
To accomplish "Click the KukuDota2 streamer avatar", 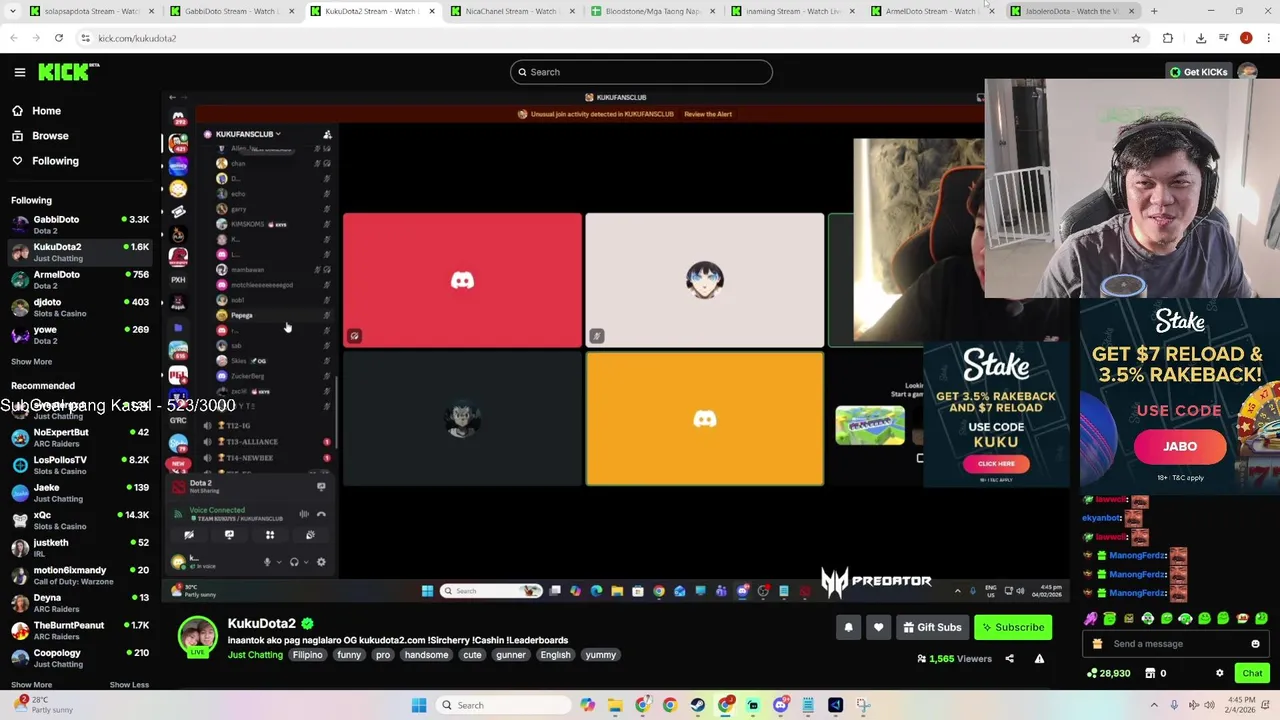I will pyautogui.click(x=197, y=637).
